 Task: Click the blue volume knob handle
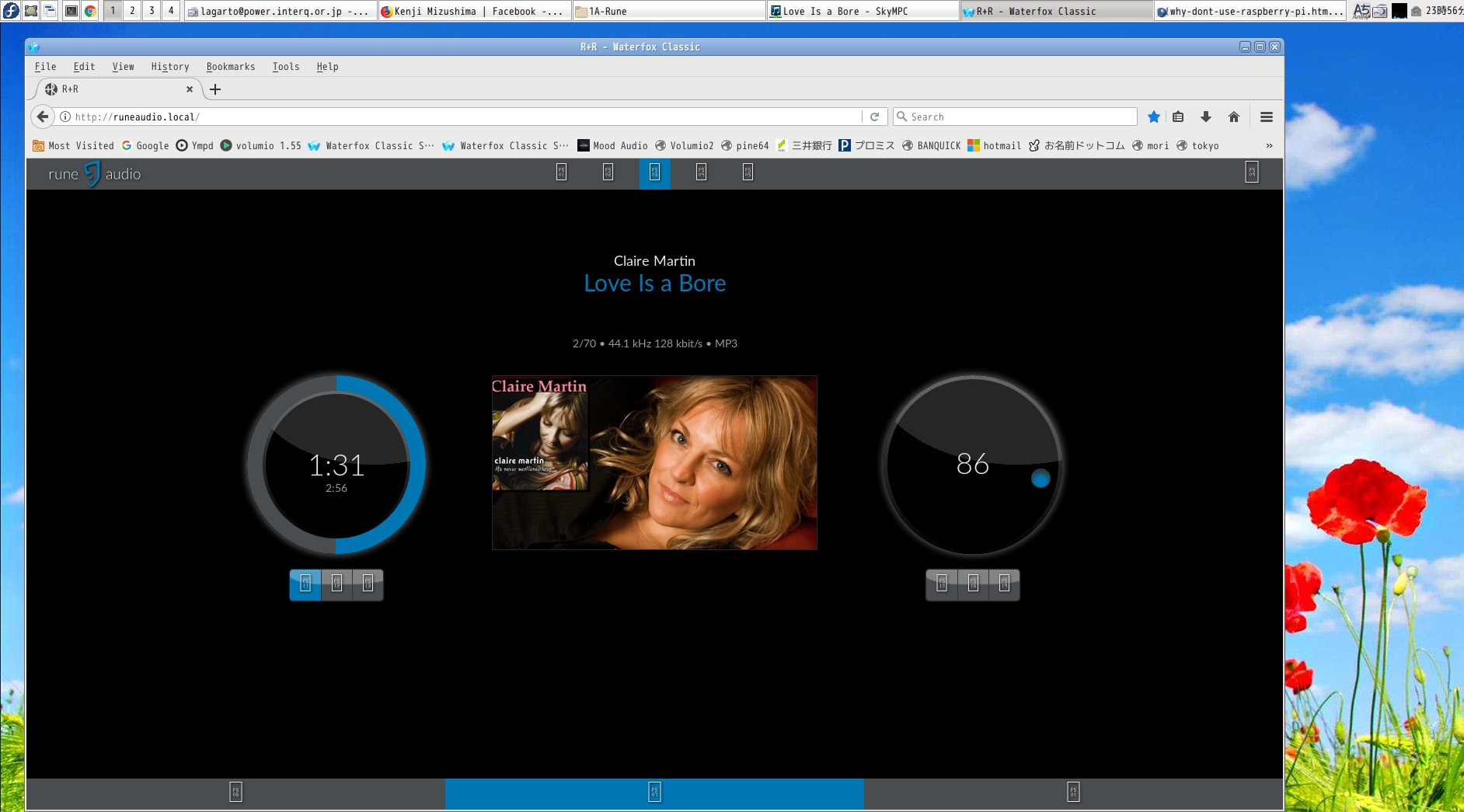coord(1040,479)
